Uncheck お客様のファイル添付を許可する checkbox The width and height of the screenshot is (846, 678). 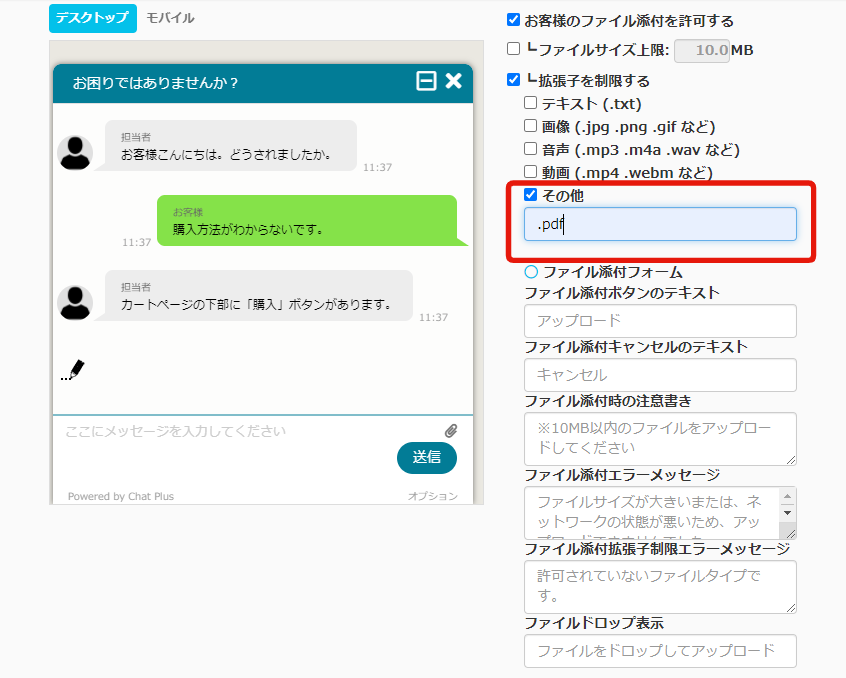(x=514, y=20)
